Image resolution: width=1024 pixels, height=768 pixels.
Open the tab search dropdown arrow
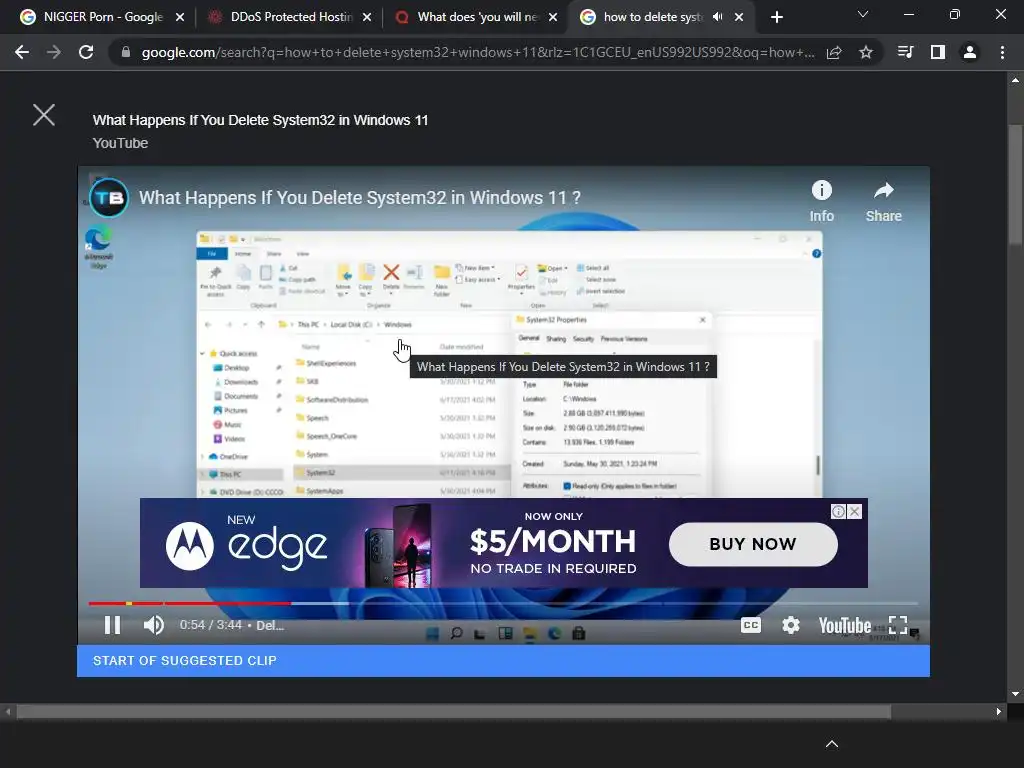863,14
